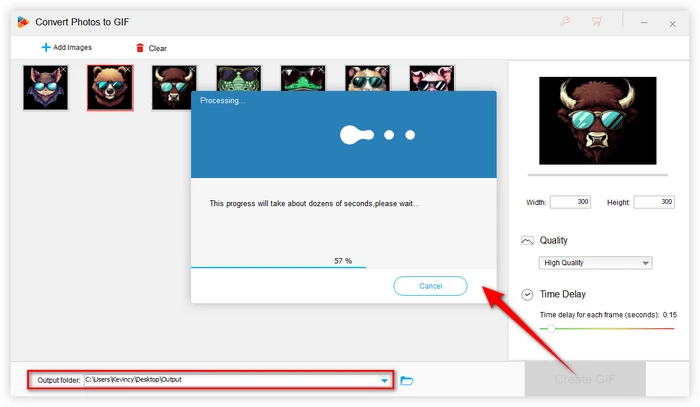Select the hamster with sunglasses thumbnail
This screenshot has height=407, width=700.
click(367, 79)
